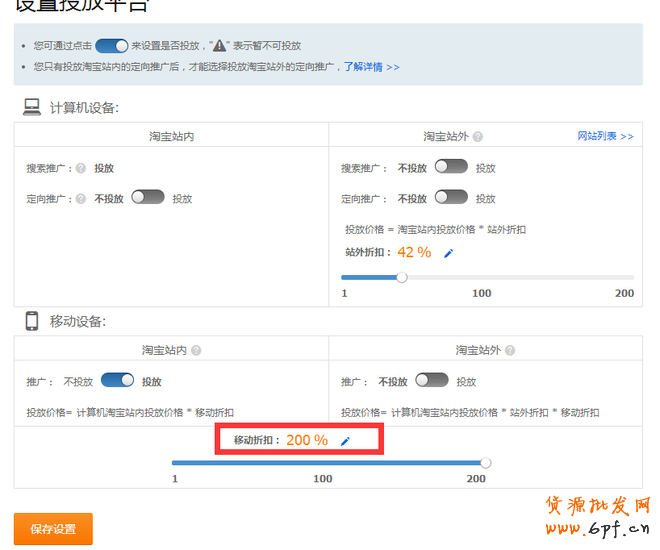Turn off mobile 淘宝站内 推广 switch
The image size is (660, 550).
[x=117, y=381]
